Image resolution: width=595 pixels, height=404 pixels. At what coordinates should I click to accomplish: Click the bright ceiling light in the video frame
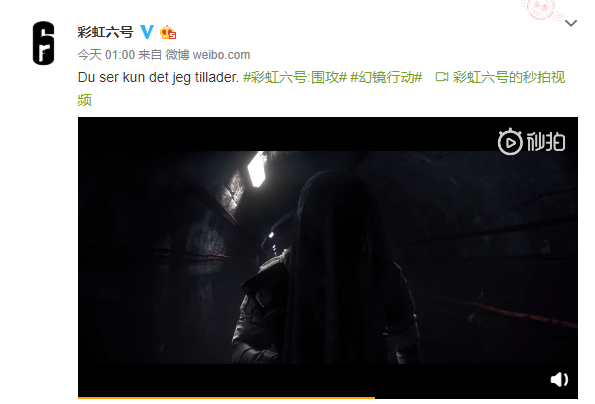(x=257, y=169)
